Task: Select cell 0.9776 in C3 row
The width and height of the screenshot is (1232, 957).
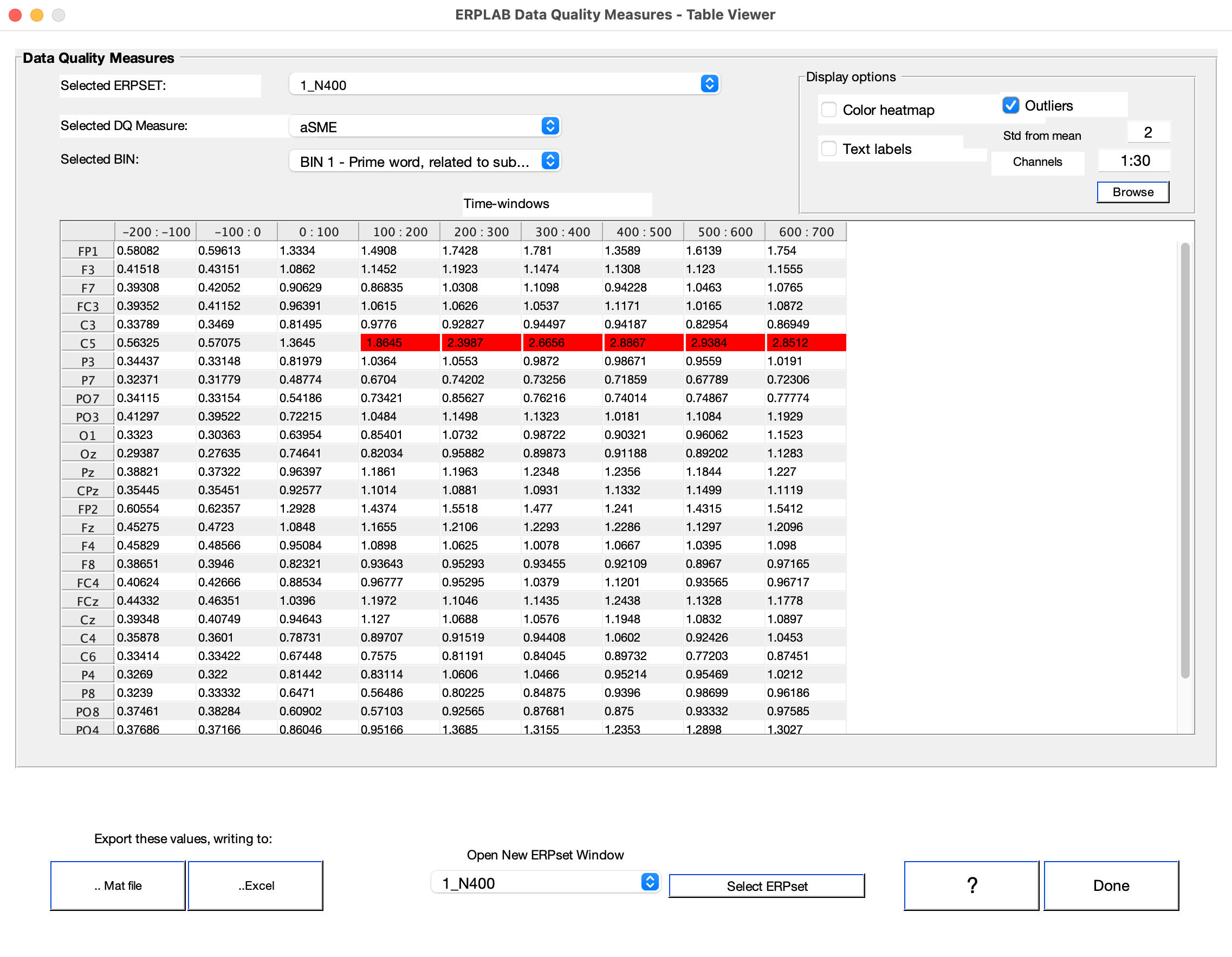Action: point(400,324)
